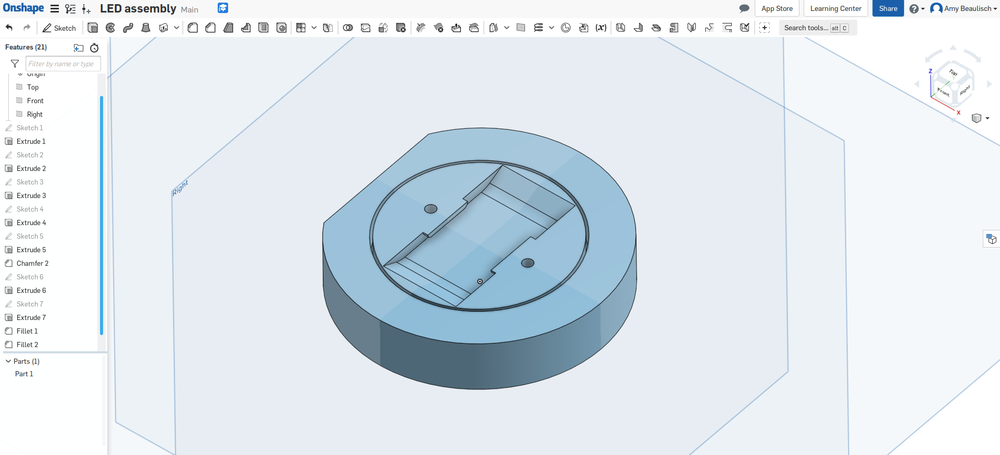
Task: Click the Share button
Action: point(888,8)
